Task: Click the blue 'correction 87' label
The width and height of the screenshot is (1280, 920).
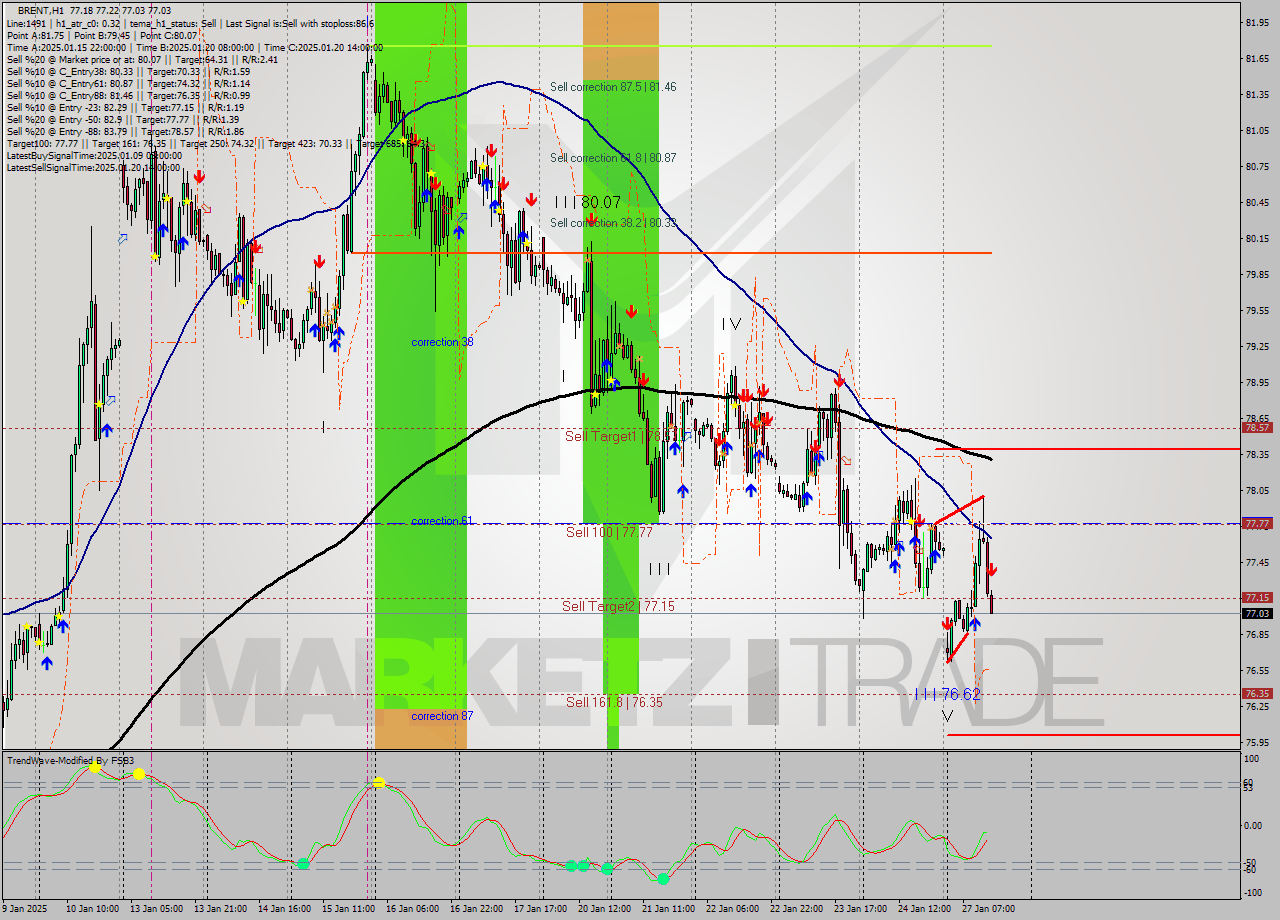Action: click(442, 716)
